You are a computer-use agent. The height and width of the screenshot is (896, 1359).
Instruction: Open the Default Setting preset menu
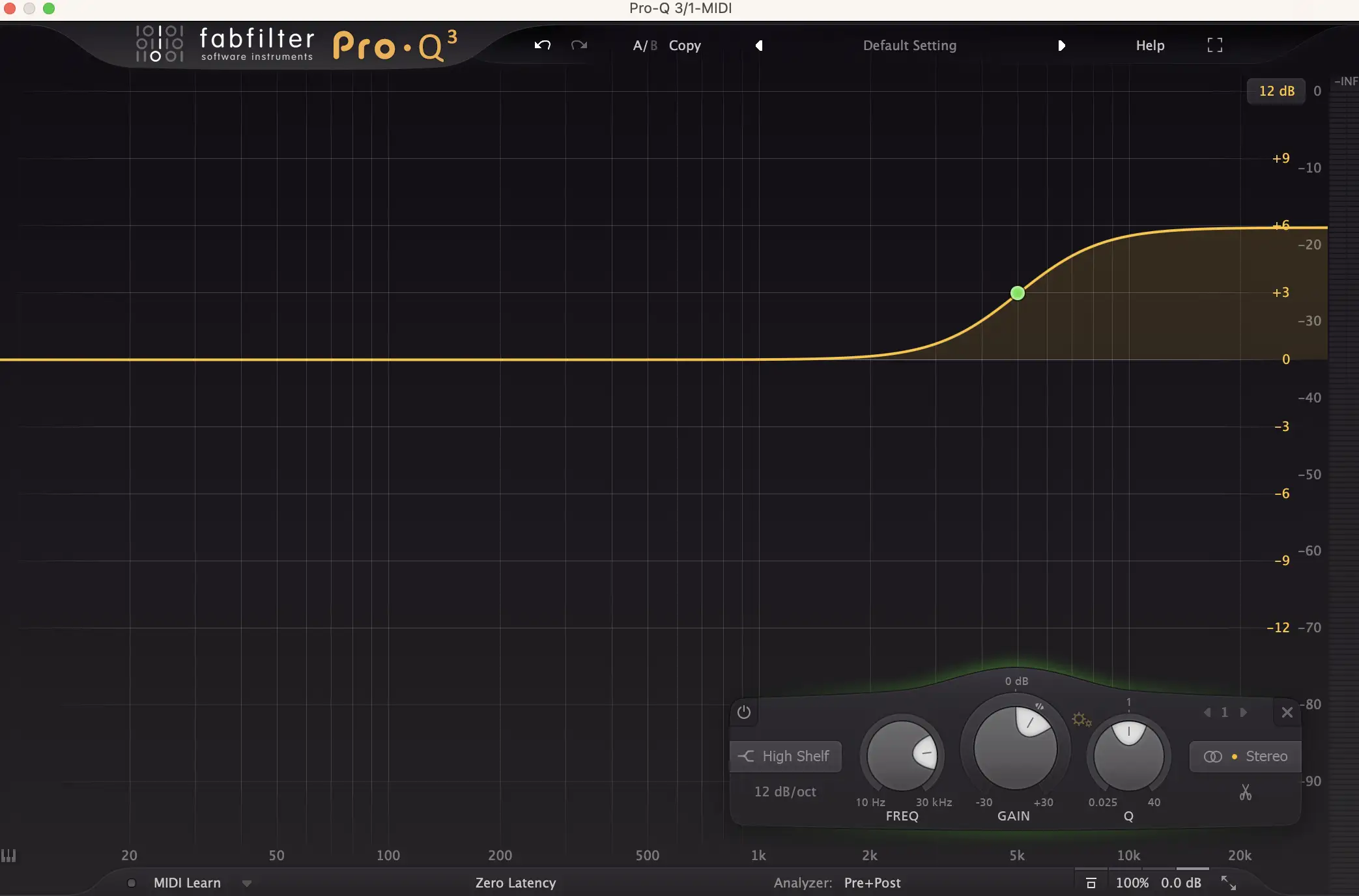coord(909,46)
